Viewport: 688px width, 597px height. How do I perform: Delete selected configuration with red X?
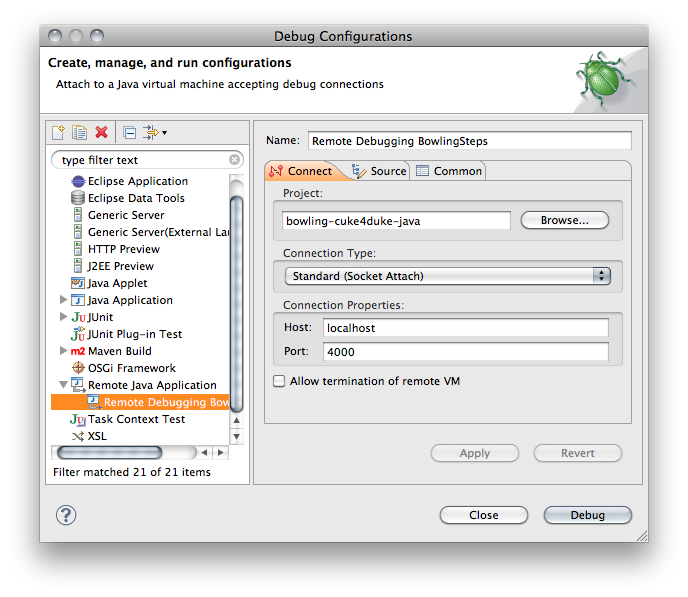click(102, 132)
